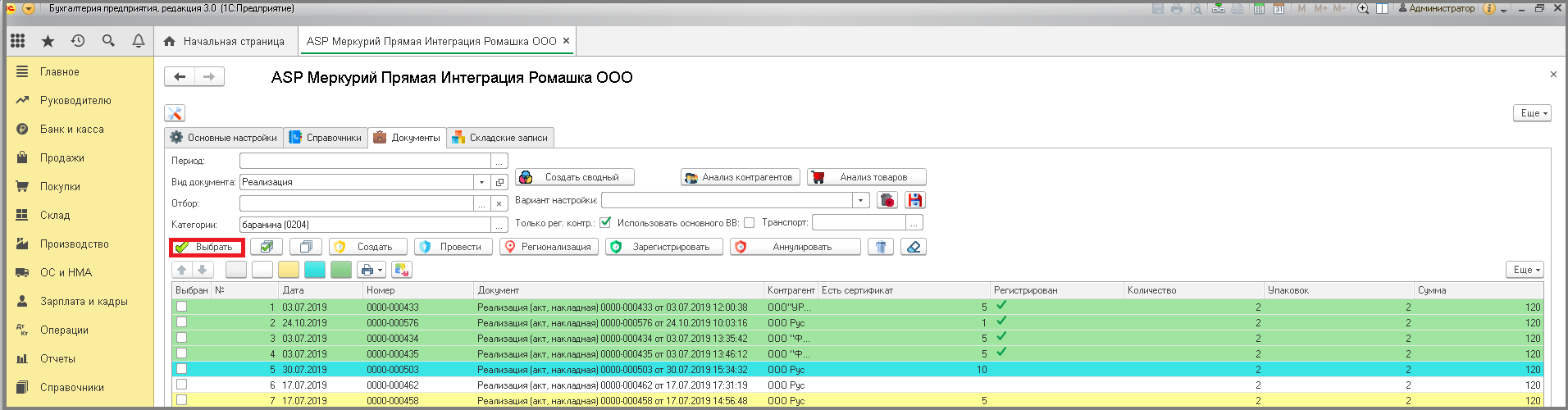This screenshot has height=410, width=1568.
Task: Check the row 0000-000458 checkbox
Action: click(181, 400)
